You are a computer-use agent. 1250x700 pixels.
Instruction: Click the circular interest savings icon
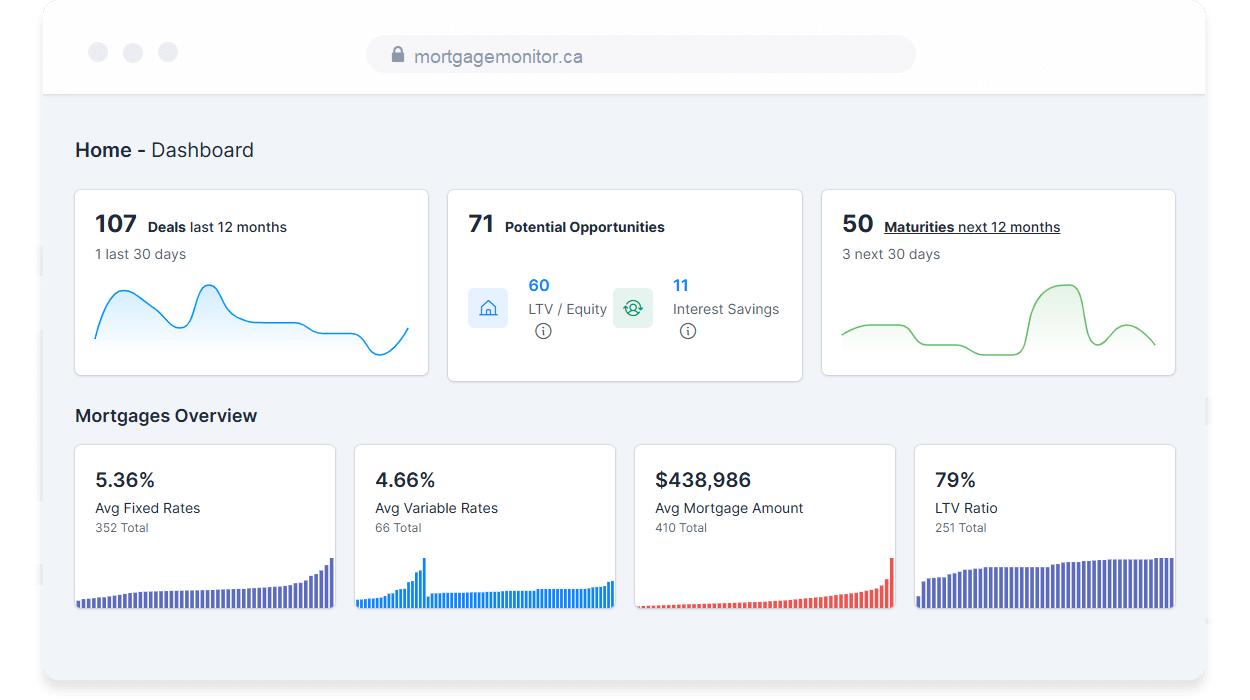click(633, 308)
